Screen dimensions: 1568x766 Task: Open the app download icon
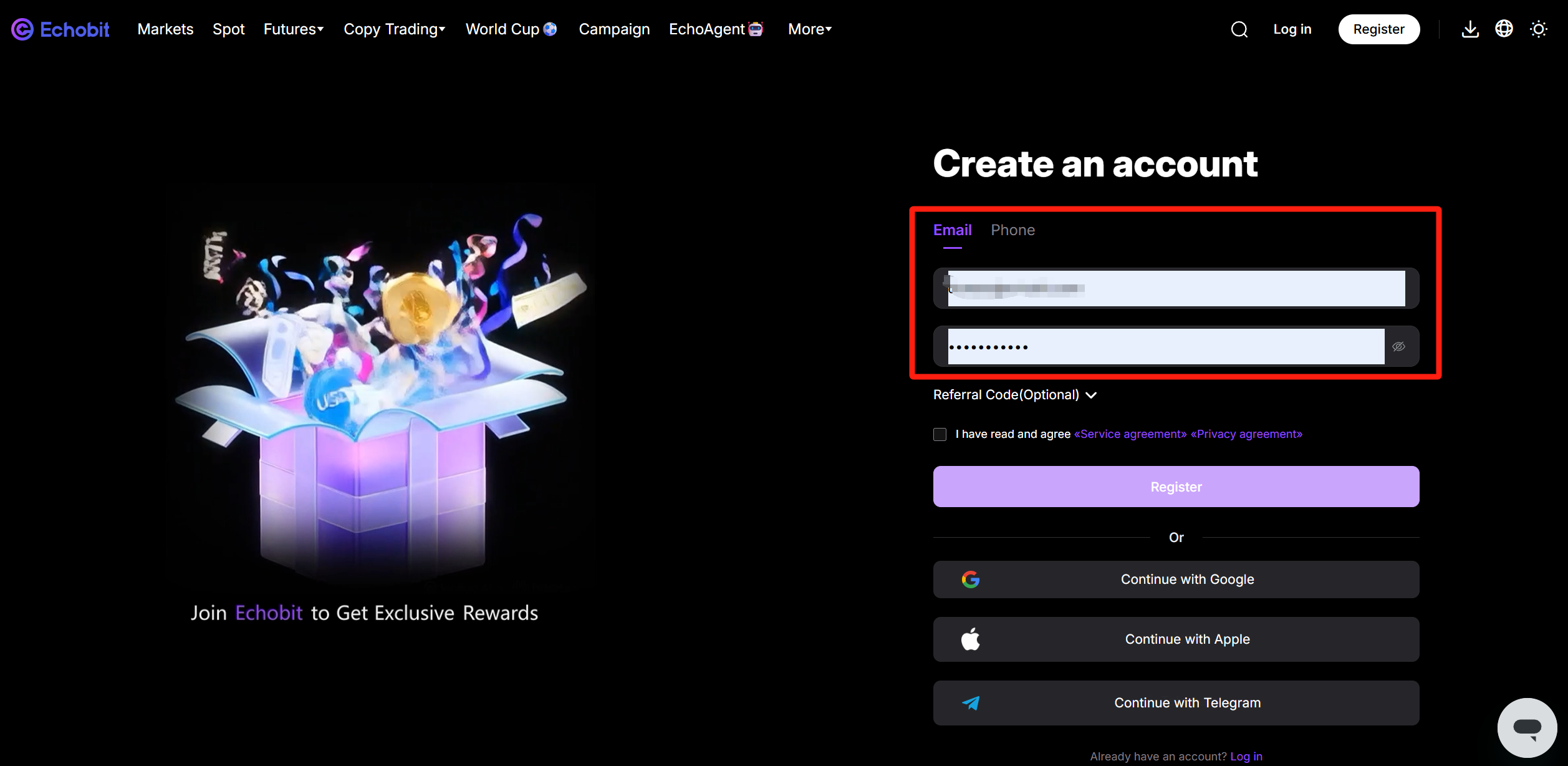[1470, 29]
